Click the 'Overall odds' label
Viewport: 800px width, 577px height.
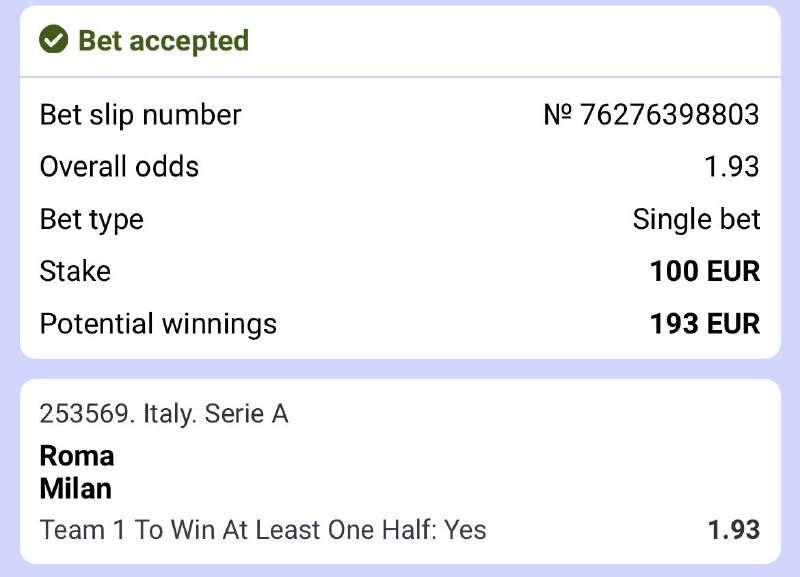click(x=119, y=167)
